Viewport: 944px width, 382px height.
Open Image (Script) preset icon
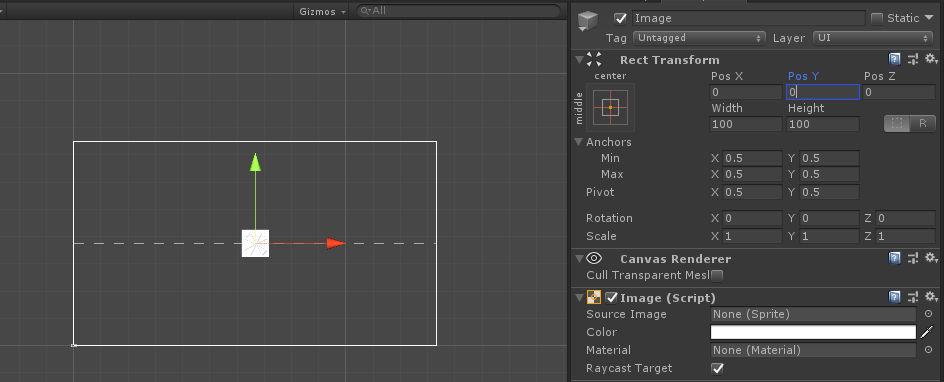click(x=913, y=297)
